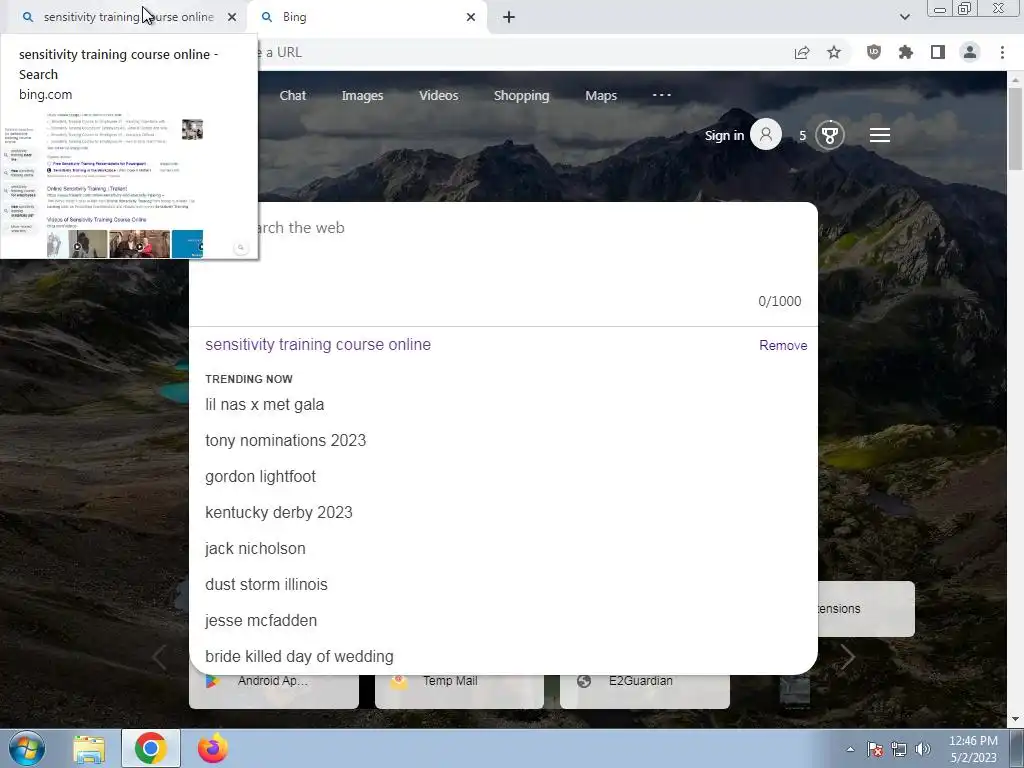The width and height of the screenshot is (1024, 768).
Task: Choose trending search lil nas x met gala
Action: pos(264,404)
